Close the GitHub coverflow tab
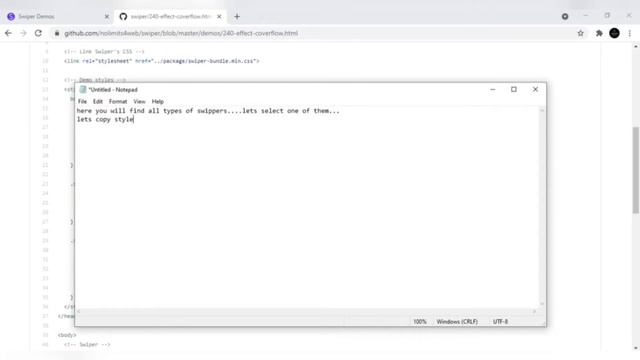640x360 pixels. click(x=219, y=17)
